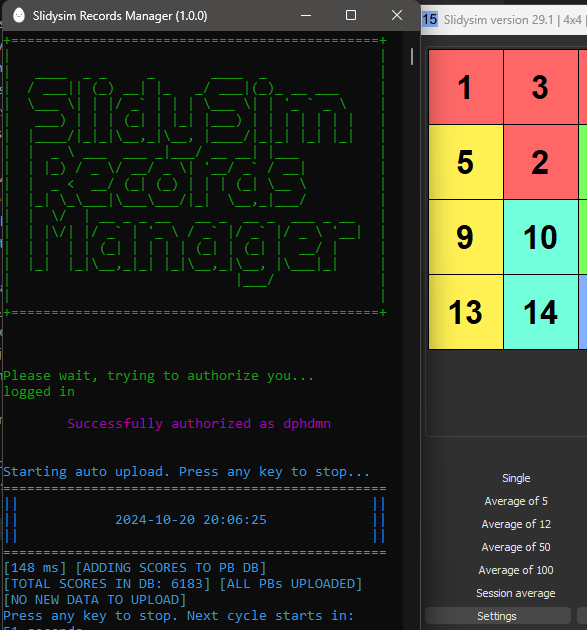Select the cyan tile numbered 10
Screen dimensions: 587x630
tap(541, 237)
